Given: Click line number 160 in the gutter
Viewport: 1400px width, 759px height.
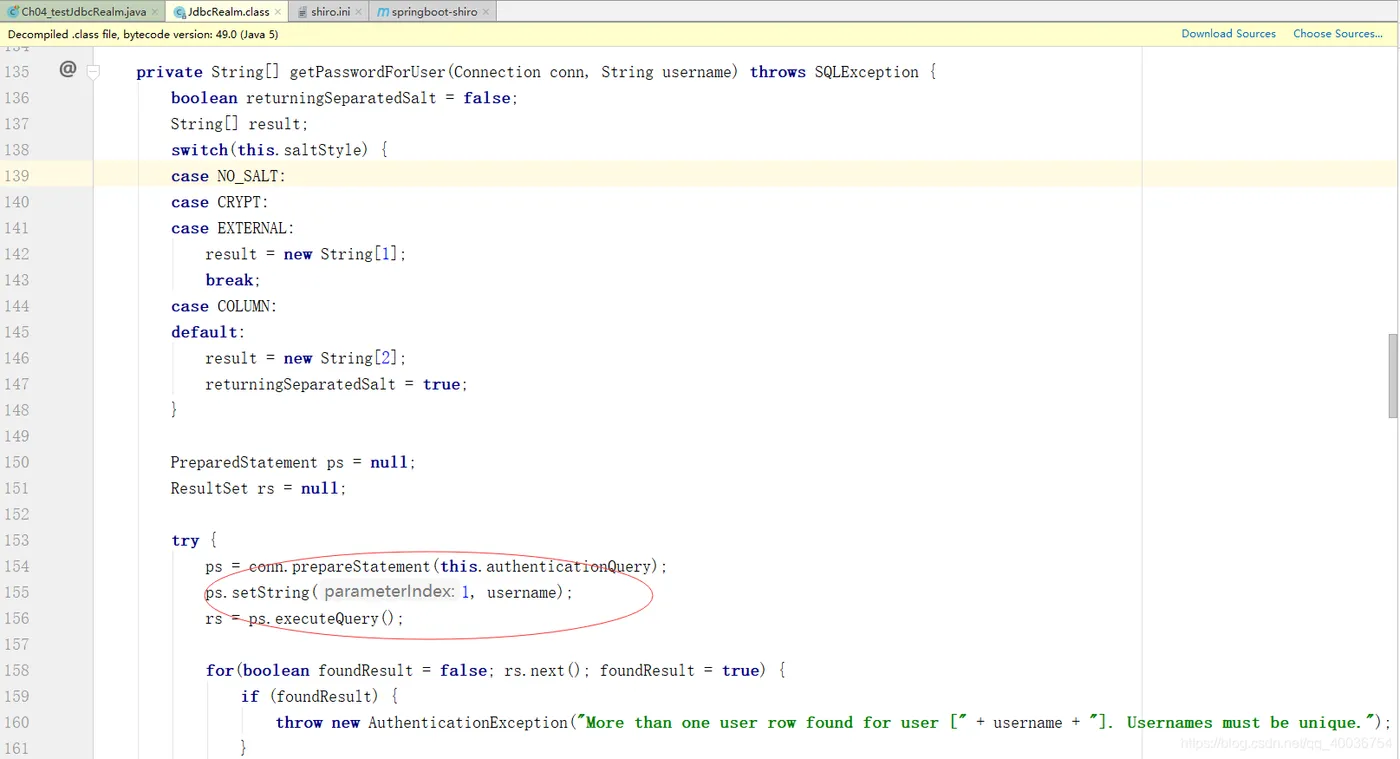Looking at the screenshot, I should pyautogui.click(x=17, y=722).
